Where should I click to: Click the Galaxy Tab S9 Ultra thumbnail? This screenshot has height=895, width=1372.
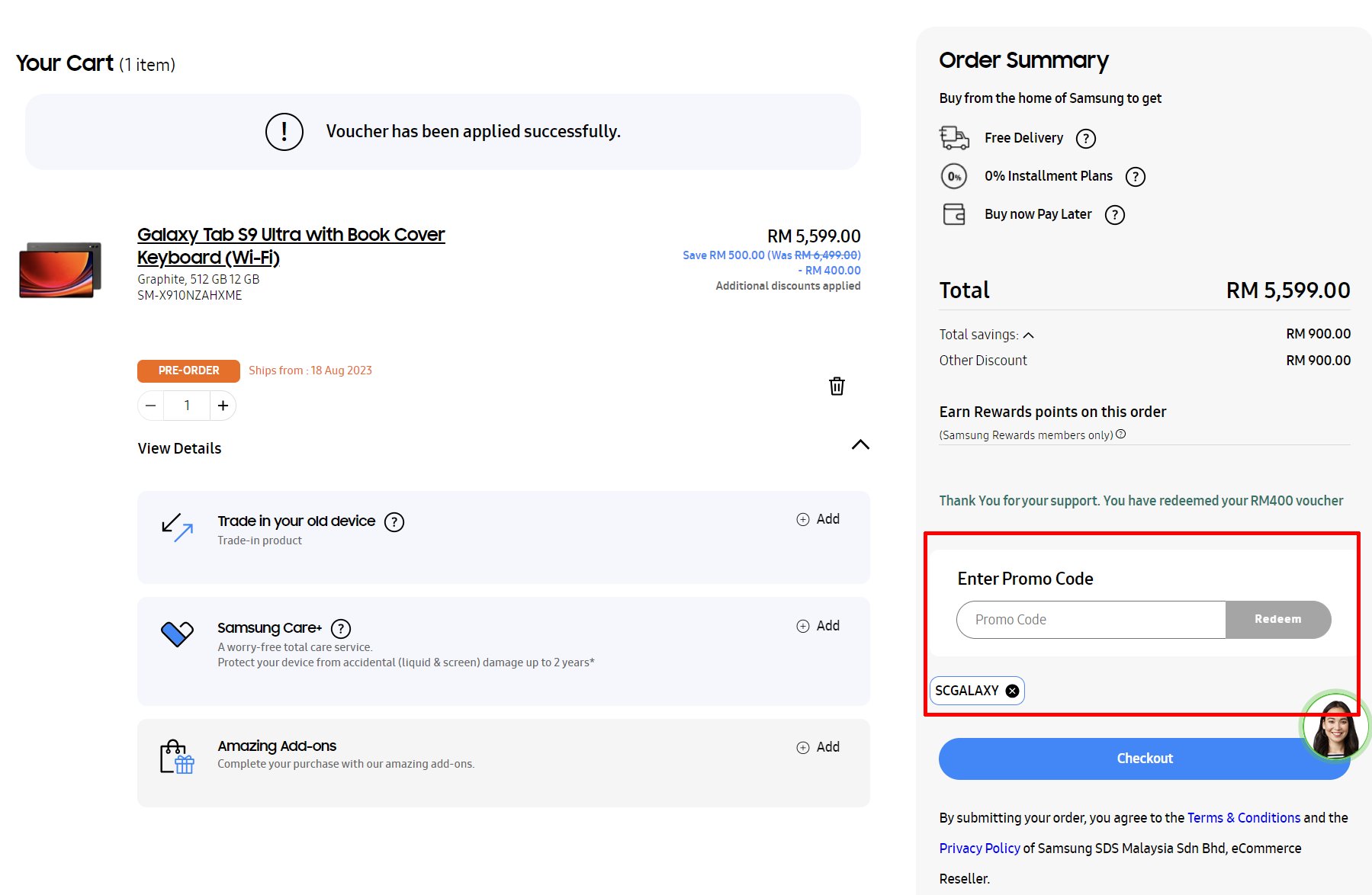point(60,270)
